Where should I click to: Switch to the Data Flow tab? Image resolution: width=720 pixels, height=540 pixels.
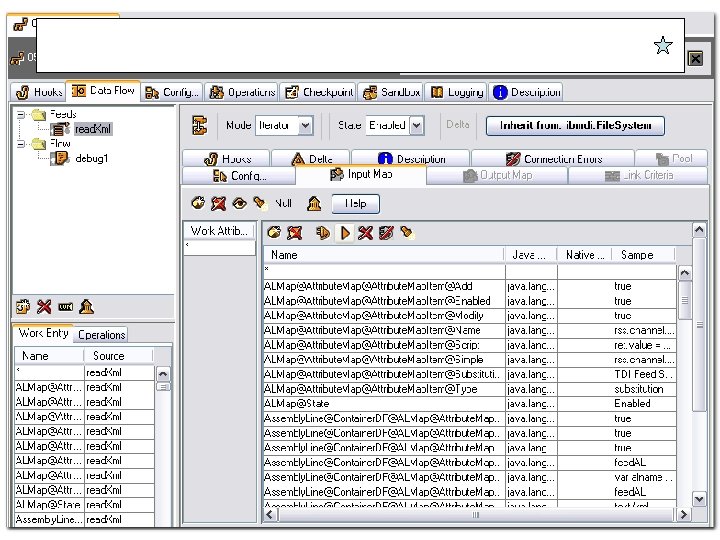104,91
